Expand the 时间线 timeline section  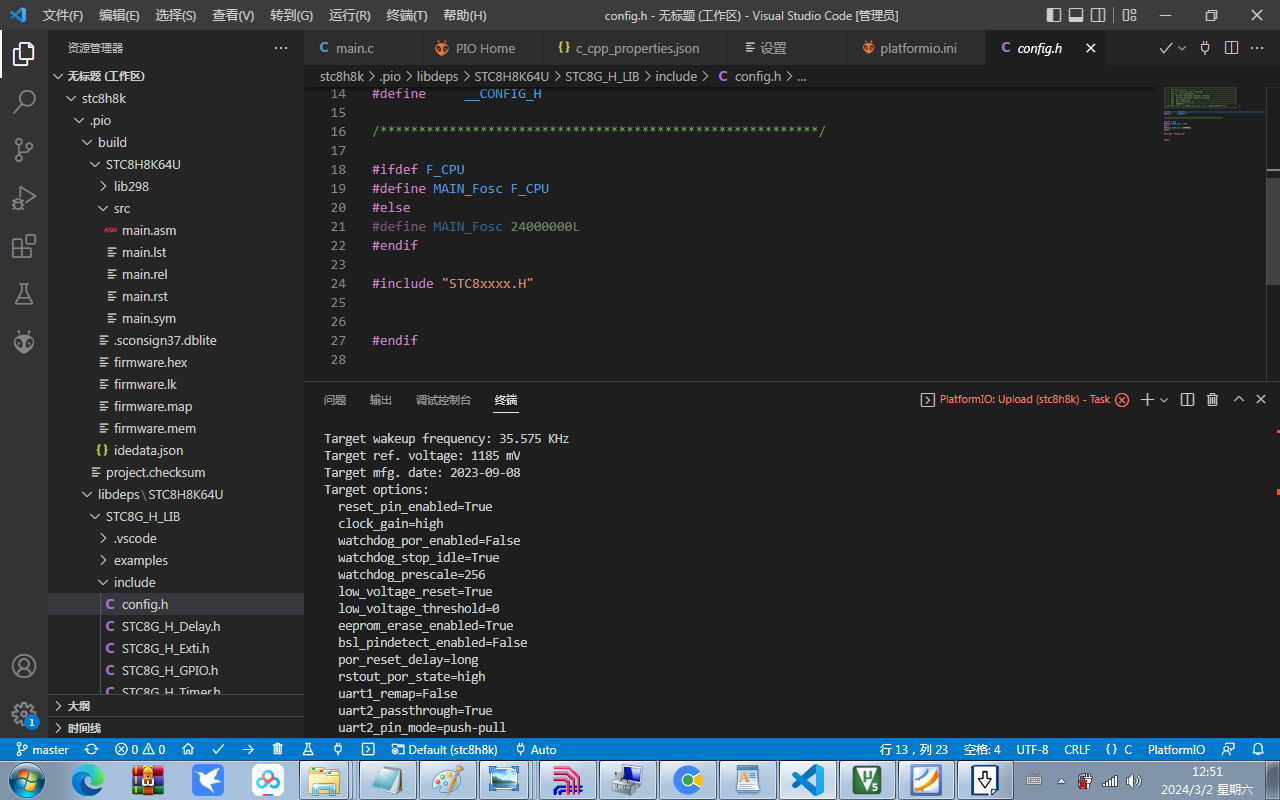[176, 727]
